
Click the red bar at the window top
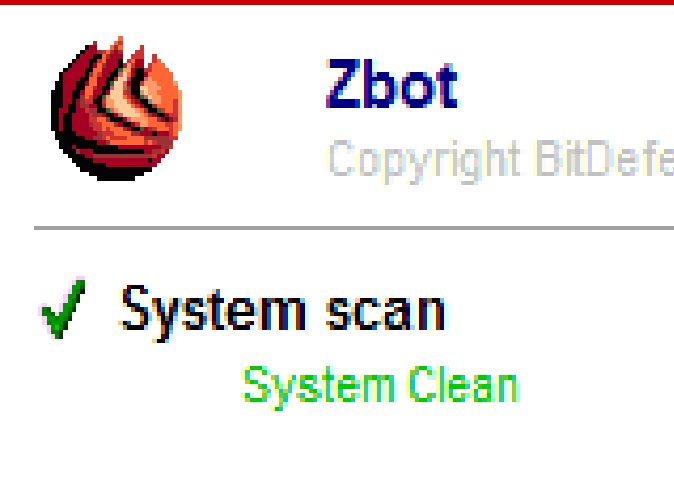point(337,2)
